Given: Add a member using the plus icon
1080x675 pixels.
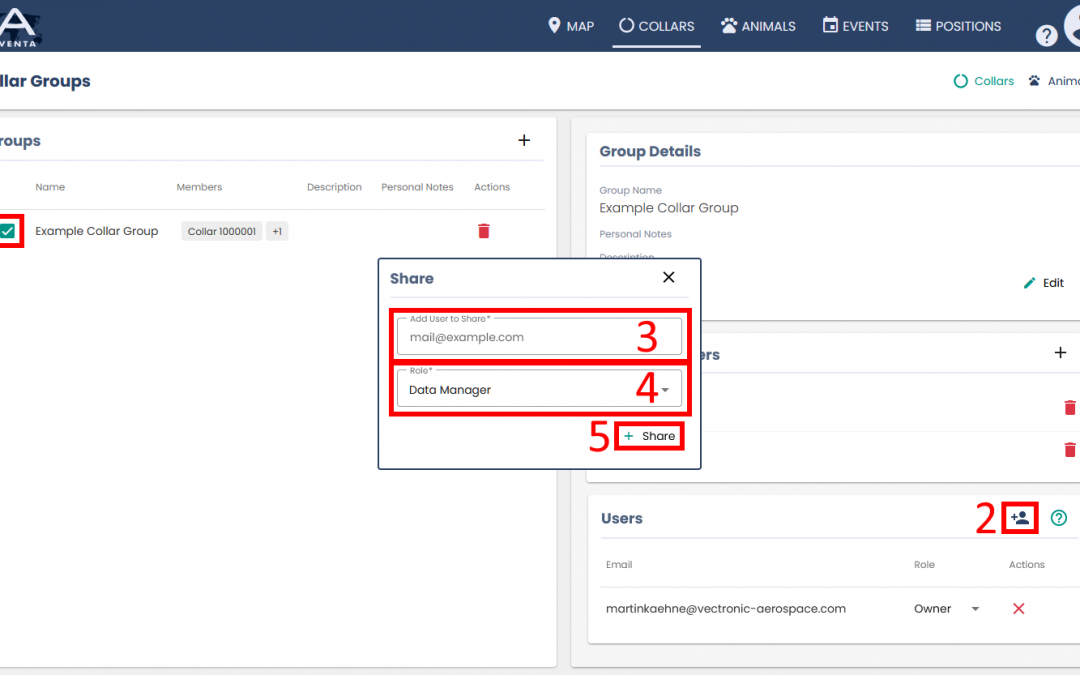Looking at the screenshot, I should pyautogui.click(x=1060, y=353).
